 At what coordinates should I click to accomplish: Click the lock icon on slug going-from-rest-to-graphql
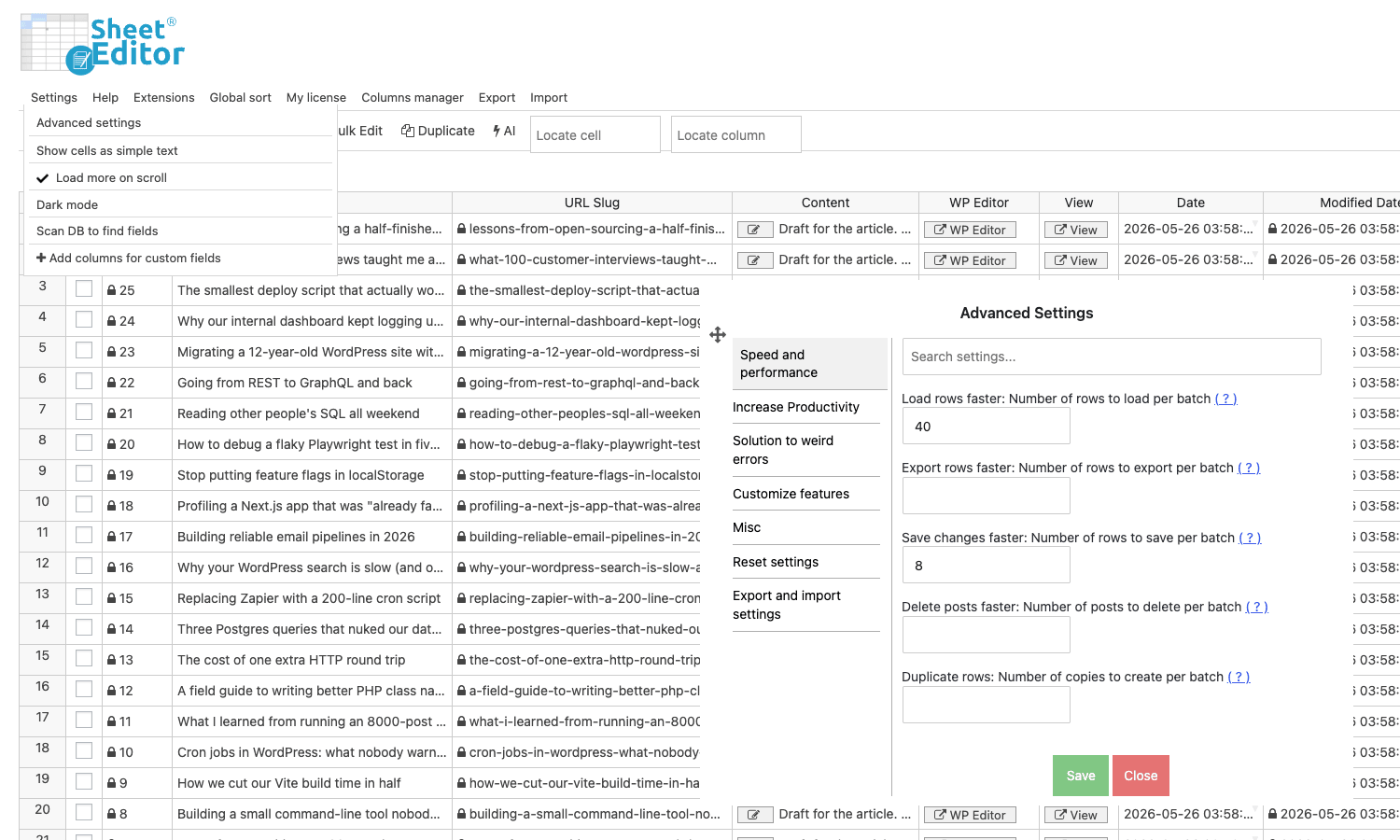462,383
